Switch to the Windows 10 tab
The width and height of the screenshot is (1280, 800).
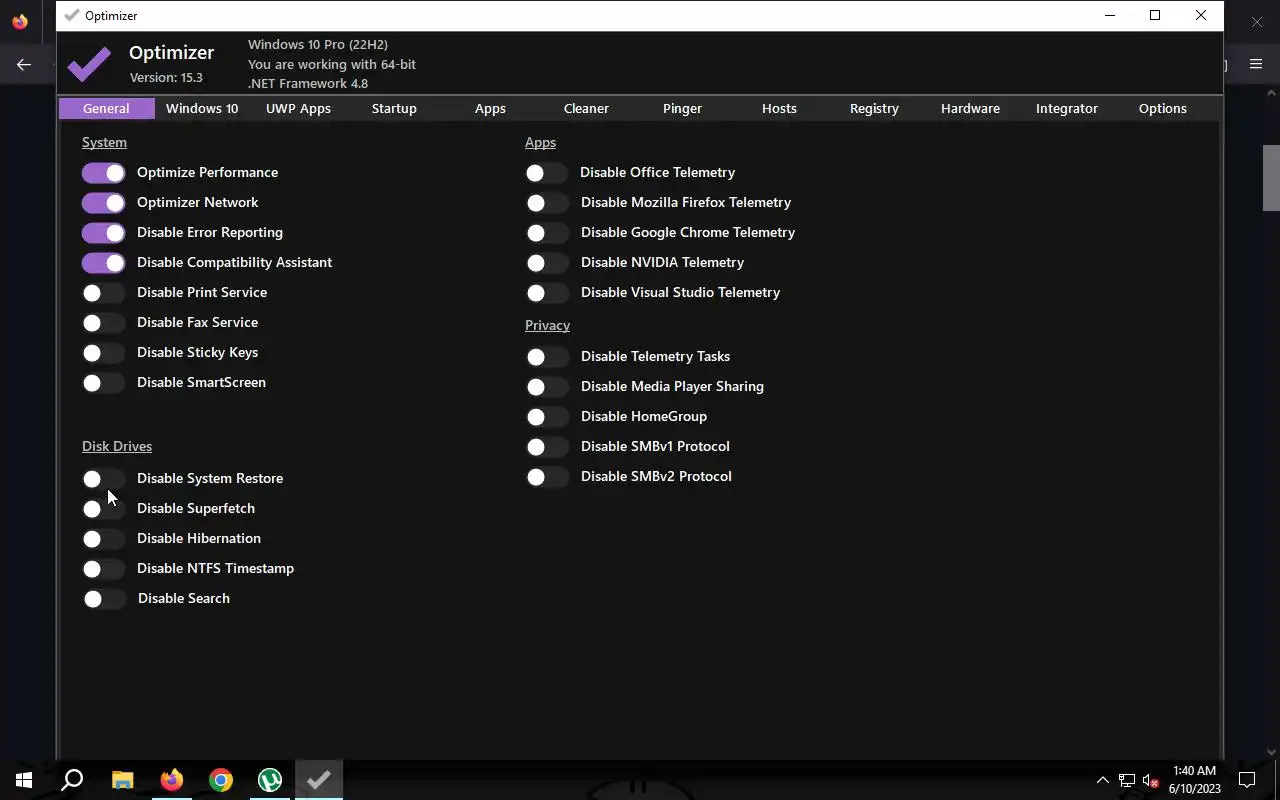[202, 108]
